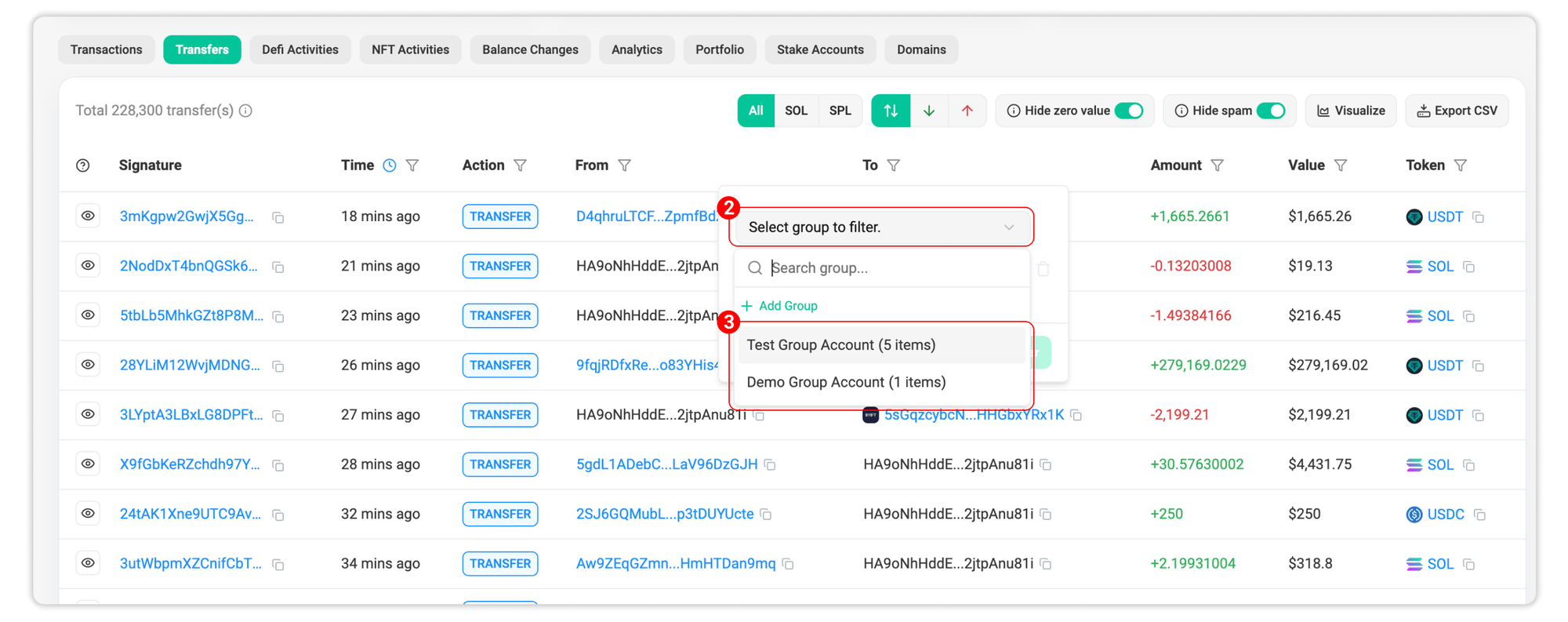Click the Export CSV button

coord(1457,111)
